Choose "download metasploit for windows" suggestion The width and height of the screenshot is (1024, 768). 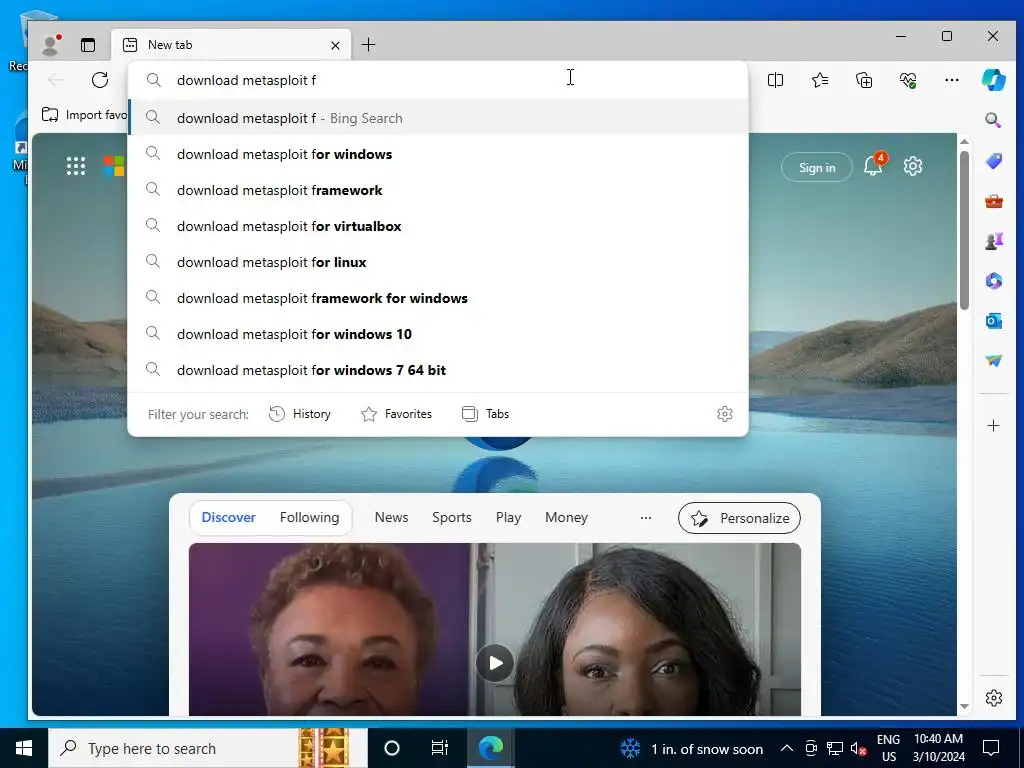pyautogui.click(x=438, y=154)
